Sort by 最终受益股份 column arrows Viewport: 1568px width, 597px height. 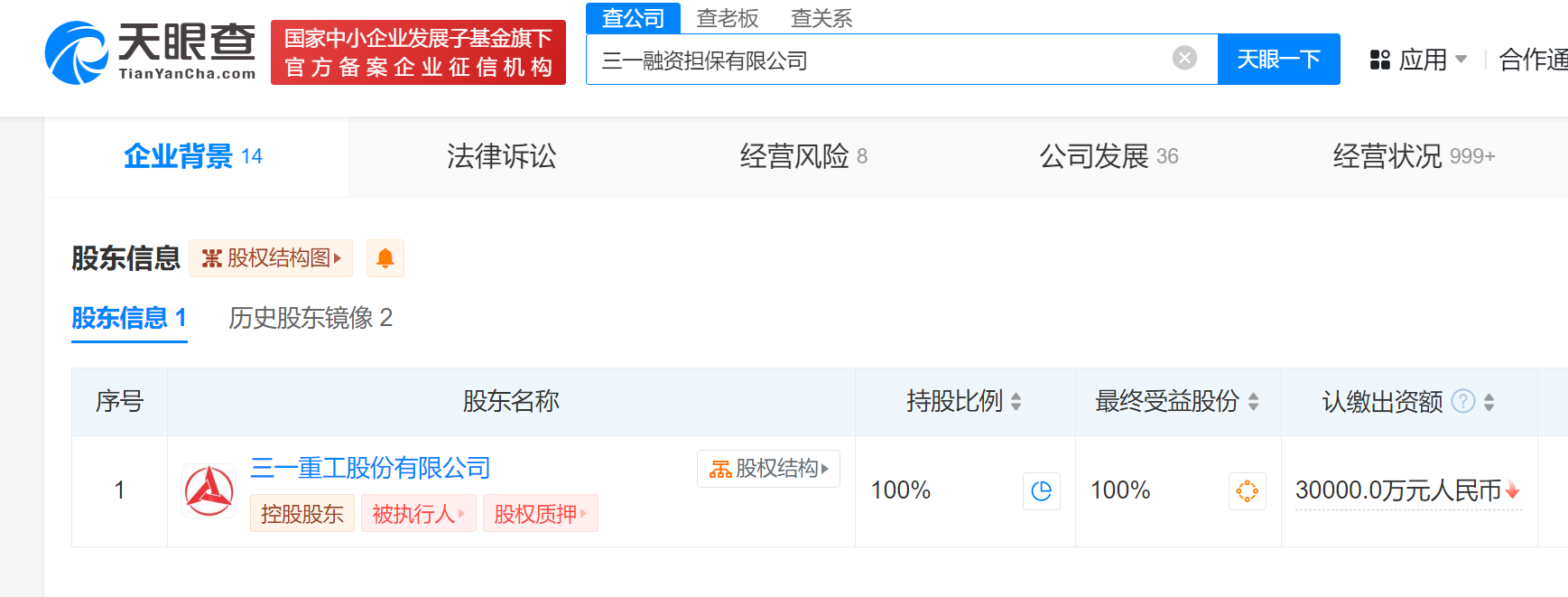tap(1254, 401)
